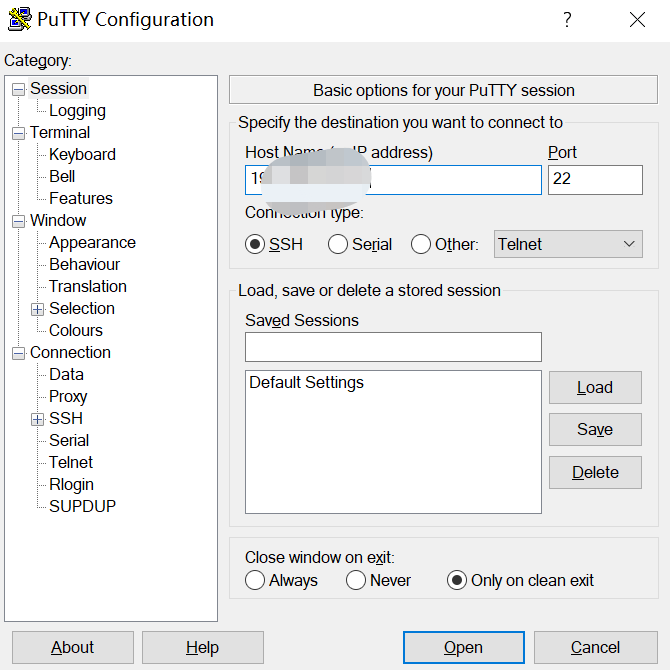Image resolution: width=670 pixels, height=670 pixels.
Task: Choose the Other connection type radio
Action: pos(421,244)
